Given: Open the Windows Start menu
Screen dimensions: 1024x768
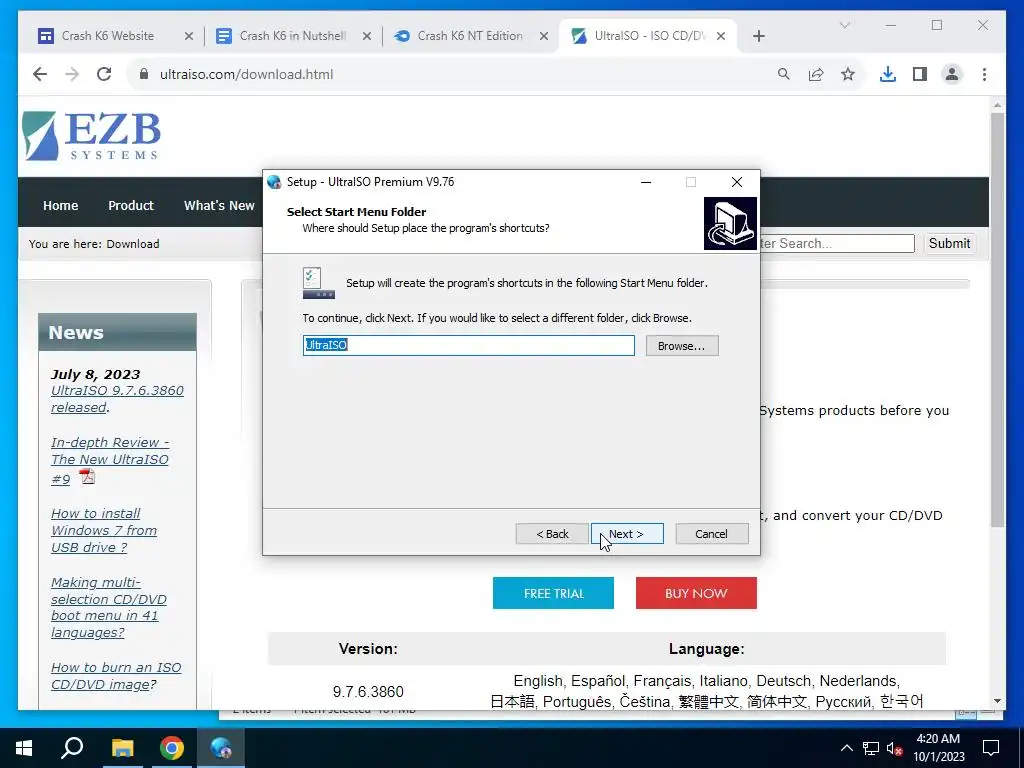Looking at the screenshot, I should (x=24, y=748).
